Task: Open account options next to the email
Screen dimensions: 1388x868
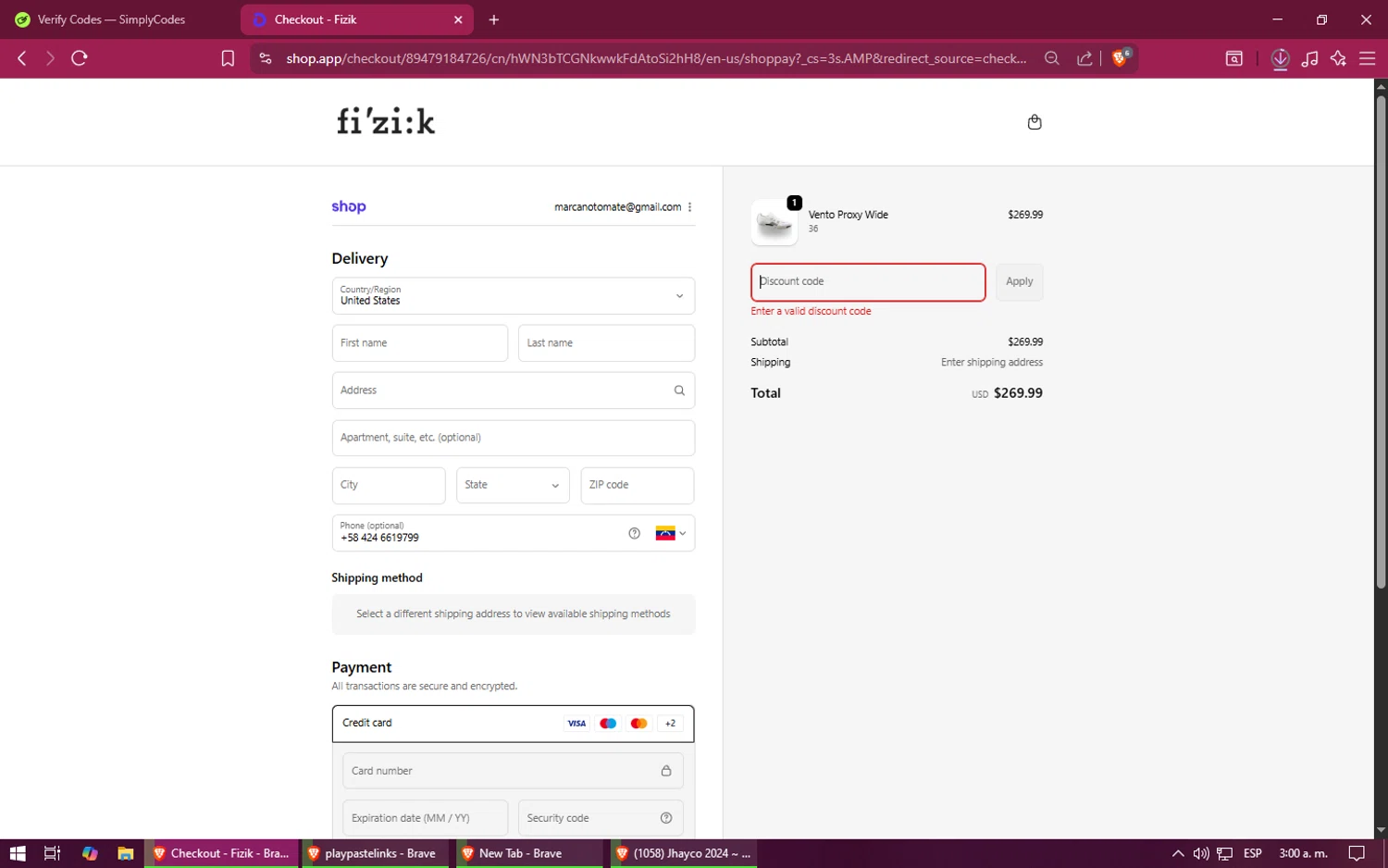Action: [690, 207]
